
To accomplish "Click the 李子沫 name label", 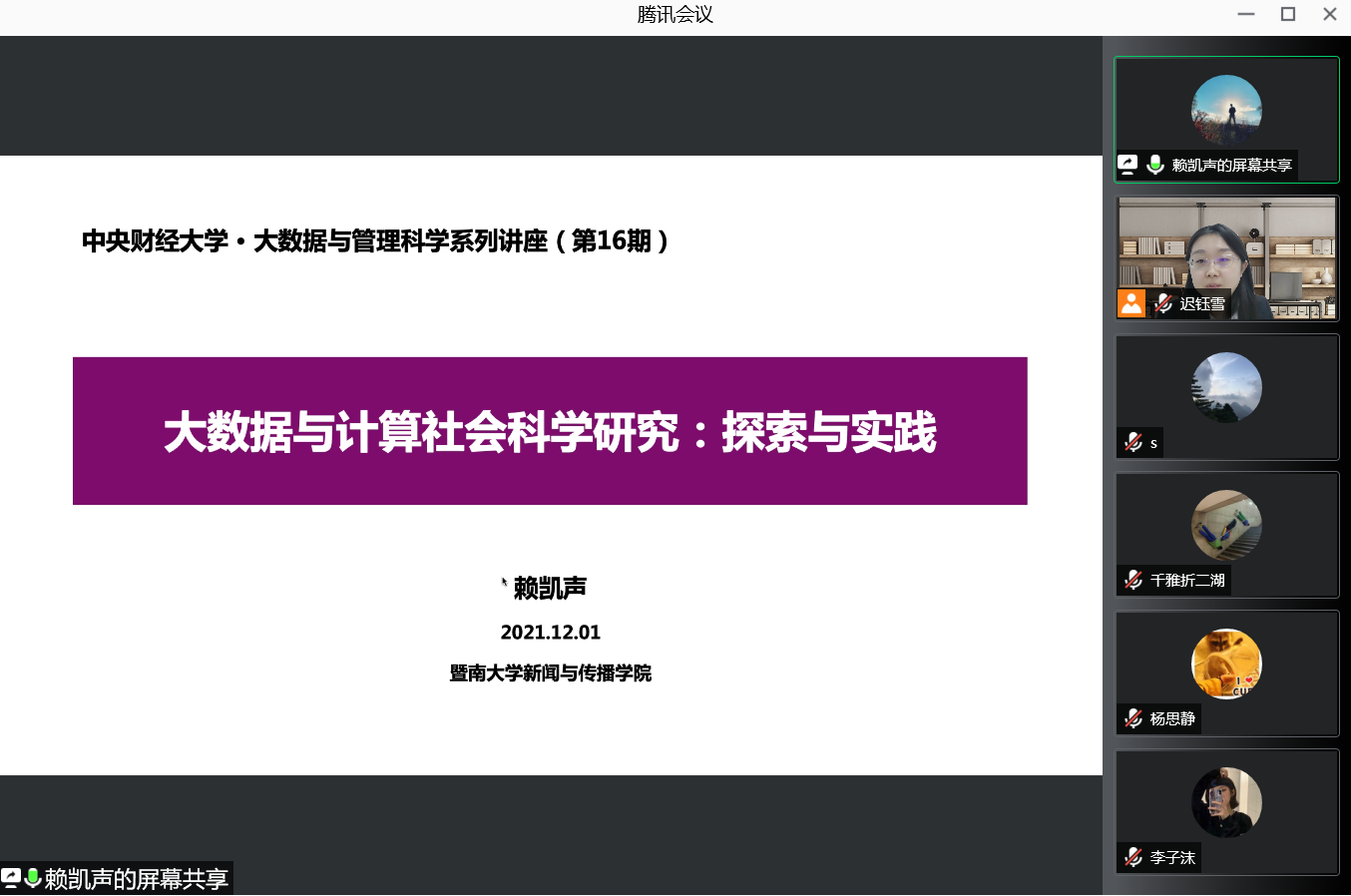I will click(x=1172, y=858).
